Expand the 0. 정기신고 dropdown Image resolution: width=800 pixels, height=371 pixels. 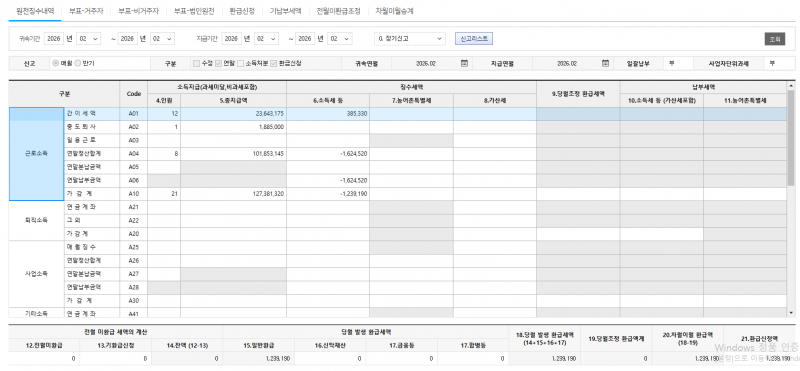tap(410, 38)
